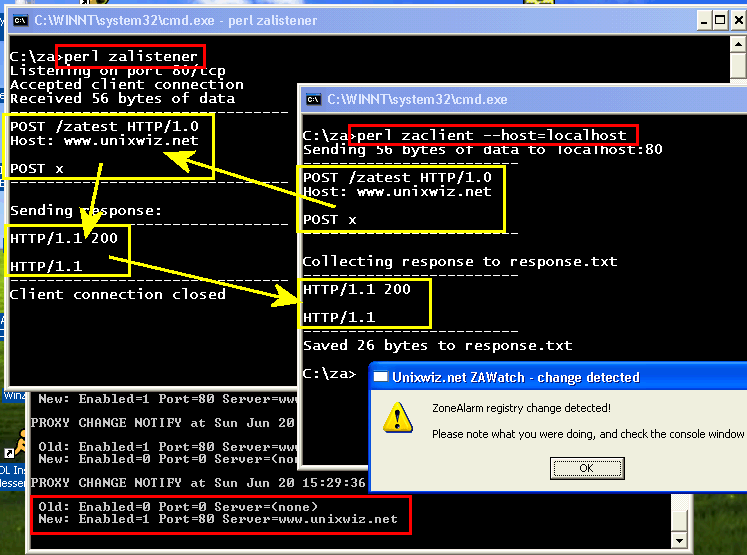Image resolution: width=747 pixels, height=555 pixels.
Task: Click the 'Client connection closed' line
Action: pos(117,295)
